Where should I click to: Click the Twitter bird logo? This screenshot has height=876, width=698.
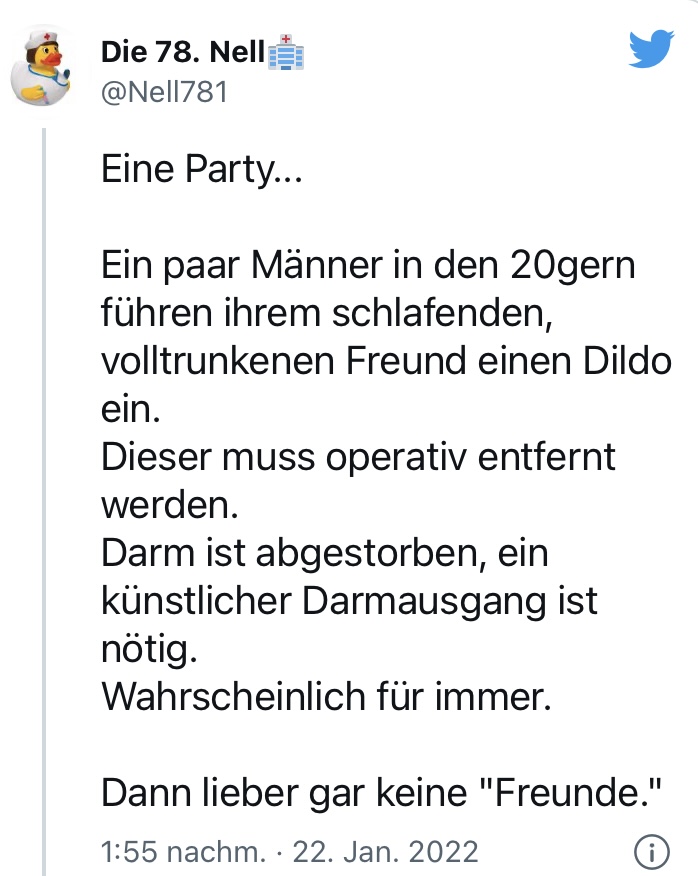click(651, 49)
